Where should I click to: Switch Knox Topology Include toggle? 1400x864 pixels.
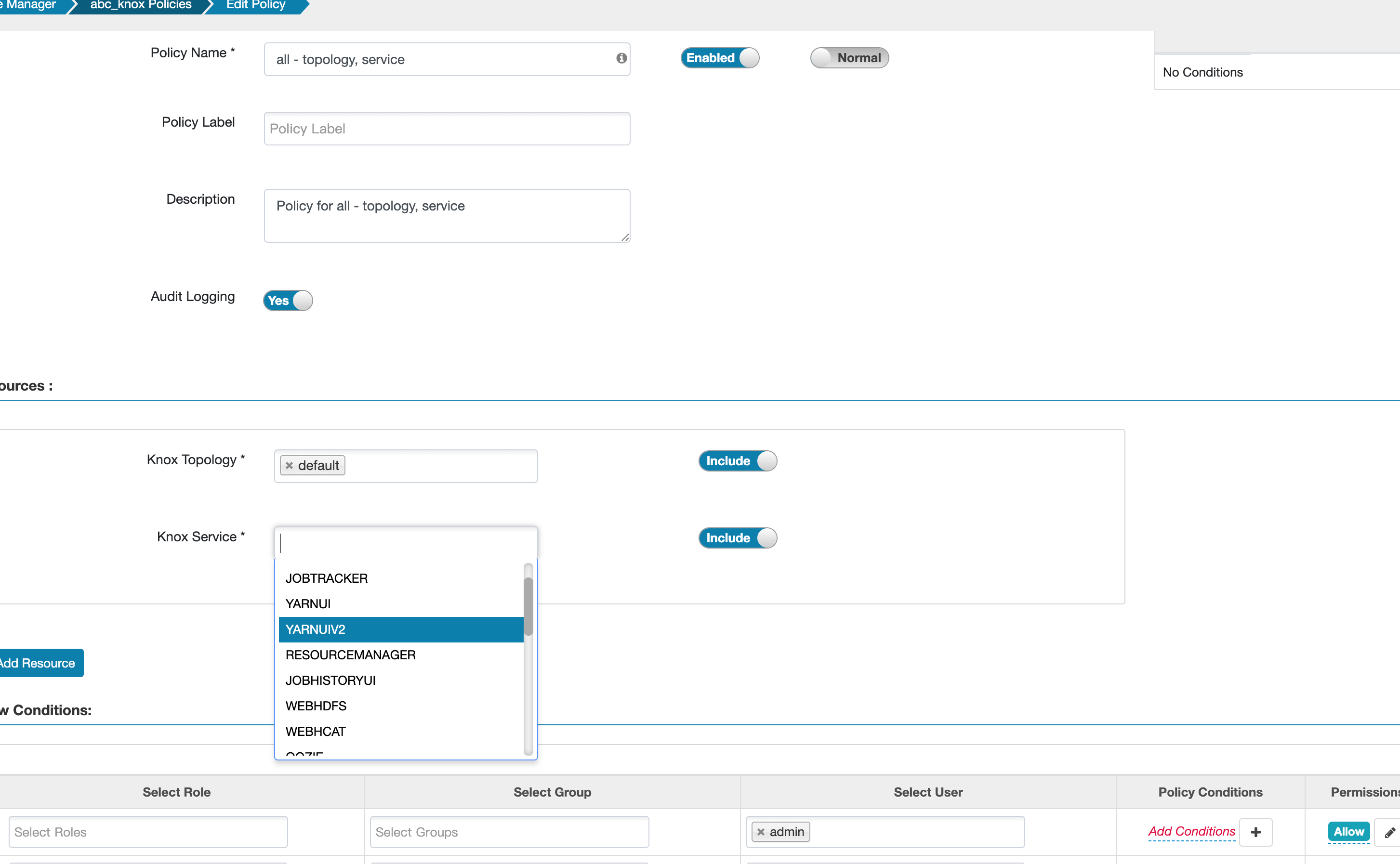tap(737, 460)
